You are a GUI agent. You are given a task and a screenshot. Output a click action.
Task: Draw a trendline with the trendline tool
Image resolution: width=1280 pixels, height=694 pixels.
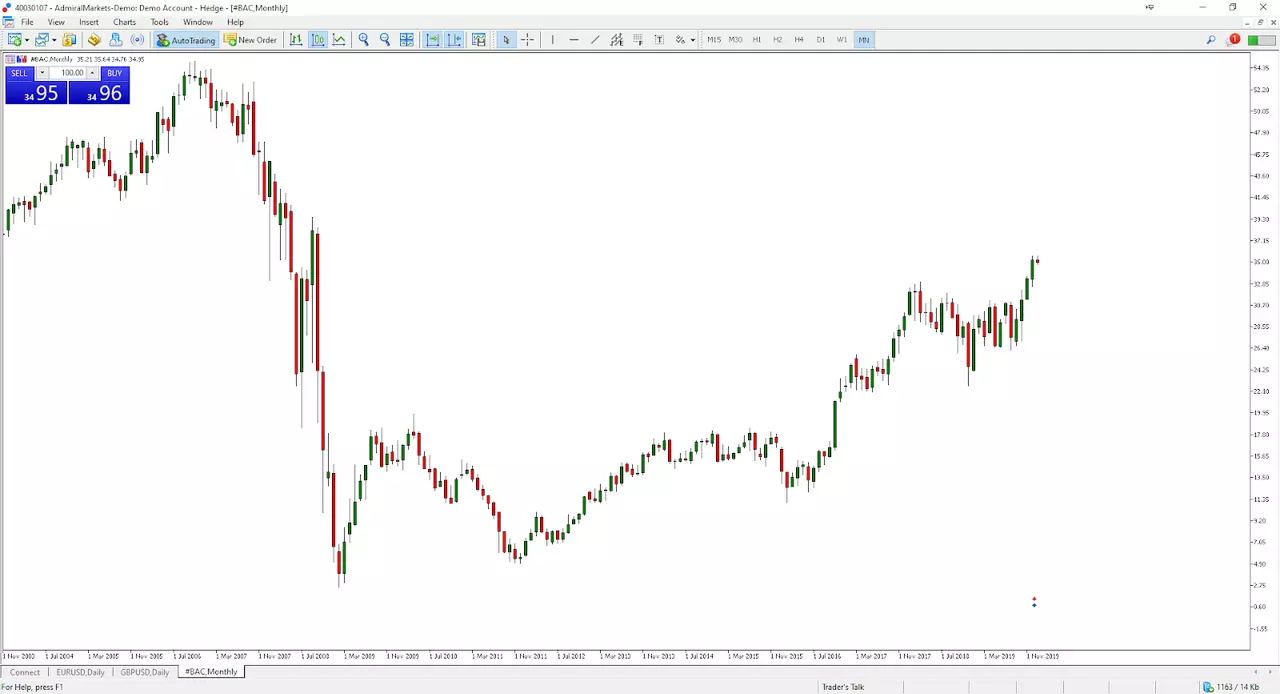click(595, 40)
